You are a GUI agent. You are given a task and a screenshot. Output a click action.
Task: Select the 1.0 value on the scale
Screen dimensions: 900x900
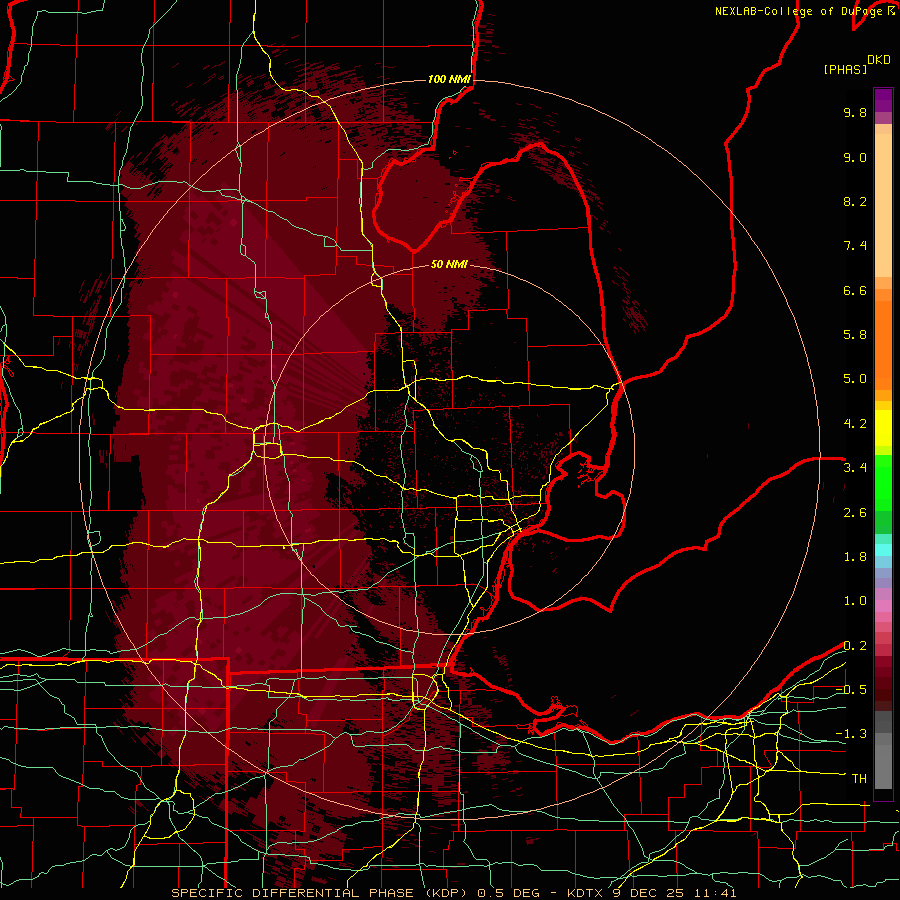click(855, 601)
